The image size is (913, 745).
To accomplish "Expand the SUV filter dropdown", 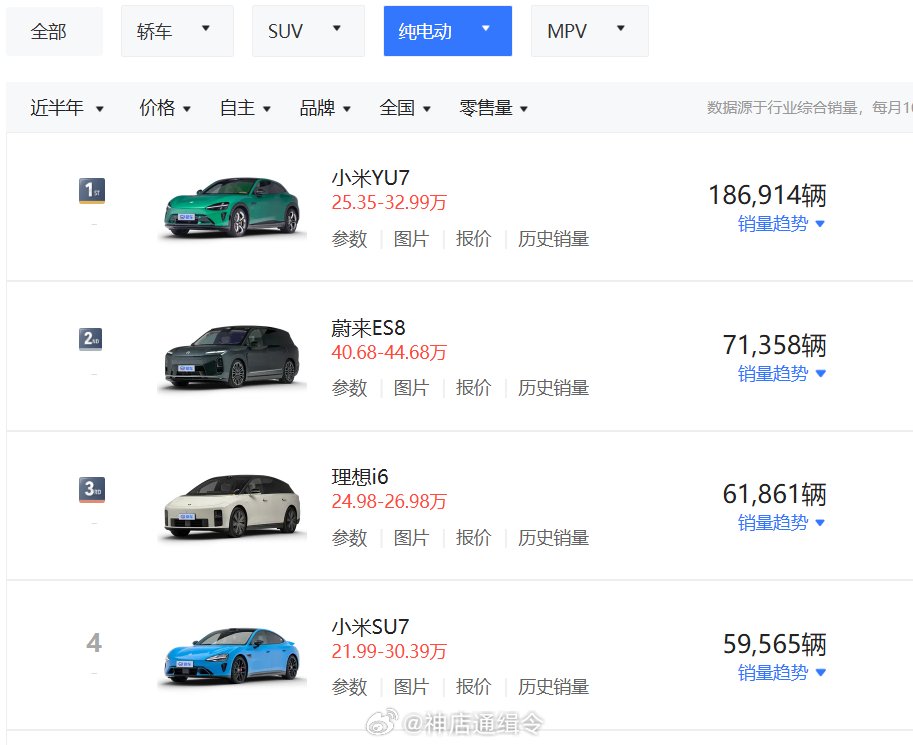I will 307,31.
